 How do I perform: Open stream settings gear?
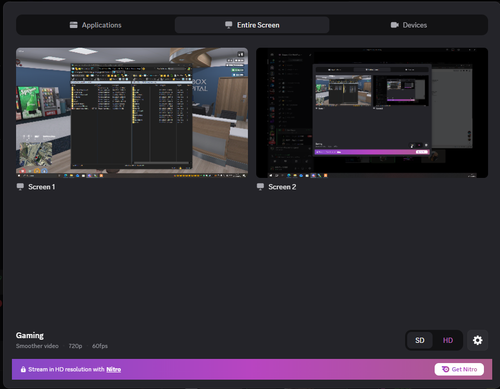[x=478, y=340]
